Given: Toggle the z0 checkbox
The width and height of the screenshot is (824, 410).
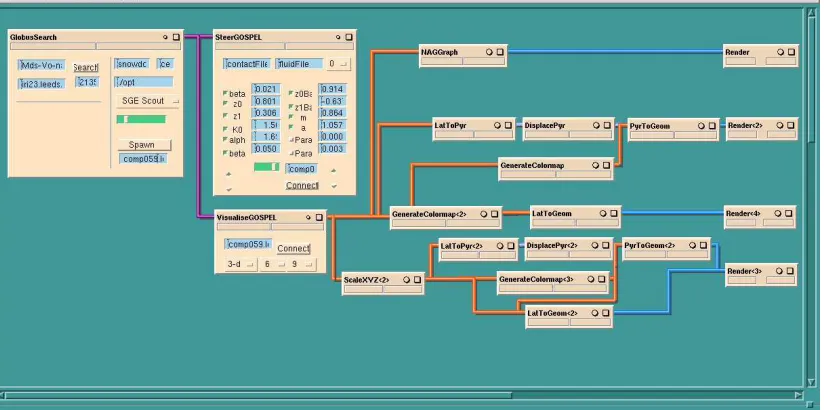Looking at the screenshot, I should (x=225, y=104).
